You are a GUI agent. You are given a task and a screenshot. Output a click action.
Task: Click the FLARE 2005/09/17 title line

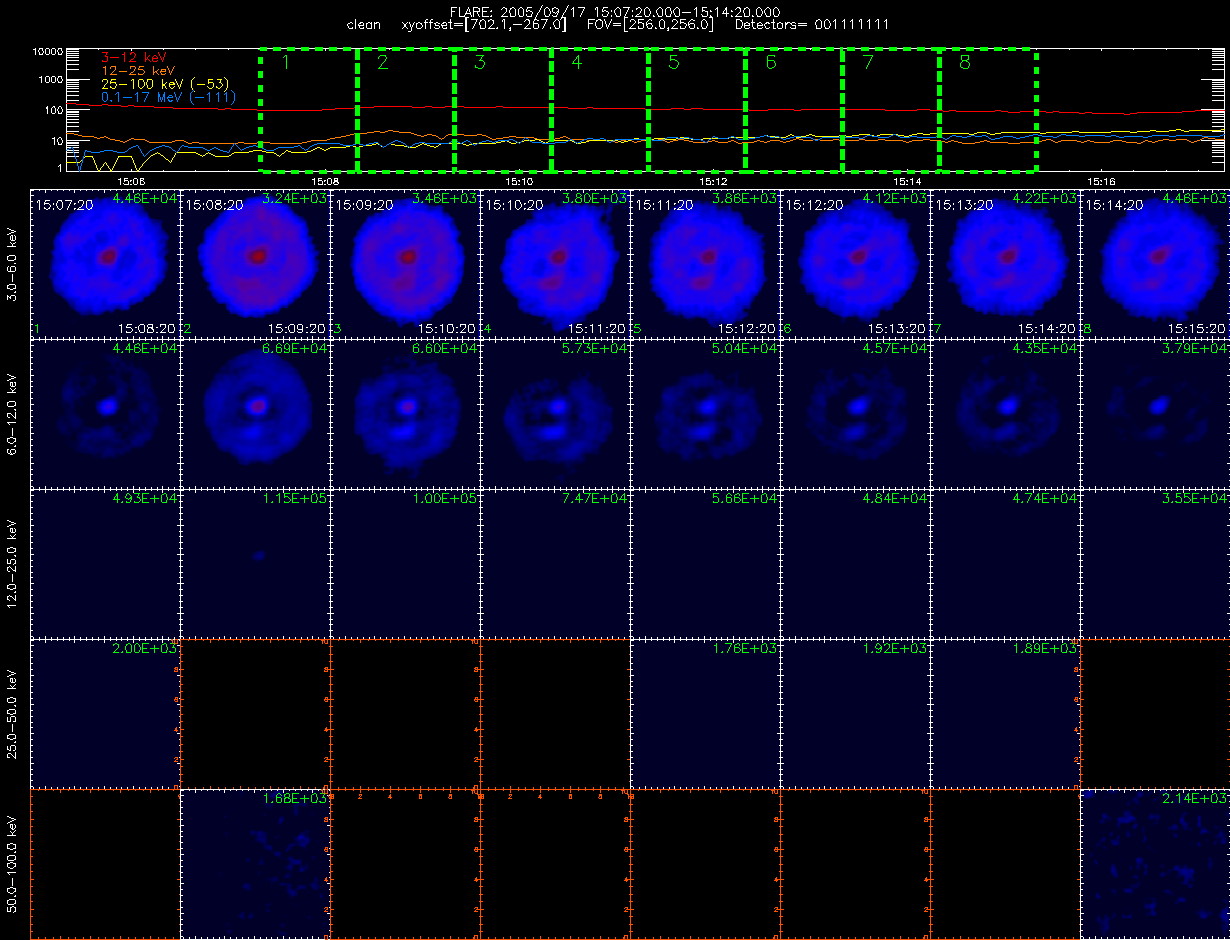pyautogui.click(x=615, y=12)
